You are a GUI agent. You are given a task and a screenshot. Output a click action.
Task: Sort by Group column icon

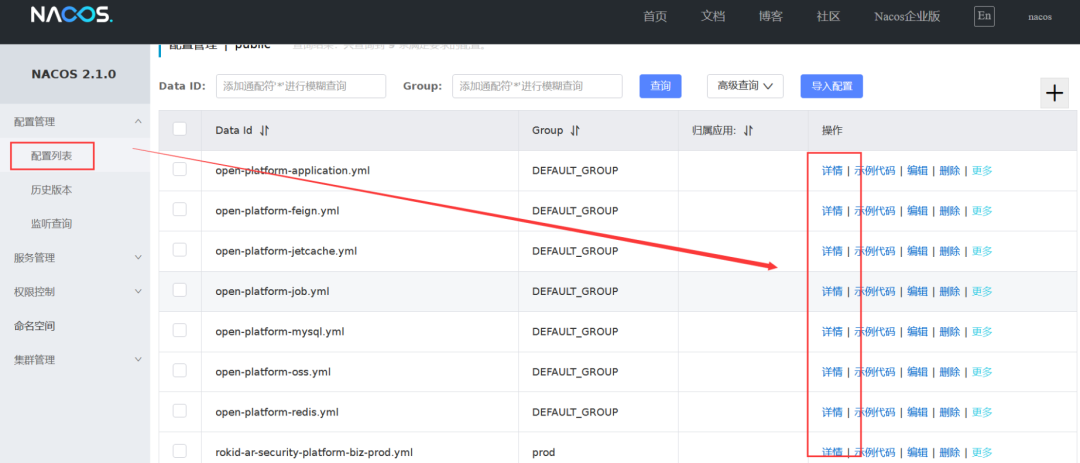pos(575,130)
